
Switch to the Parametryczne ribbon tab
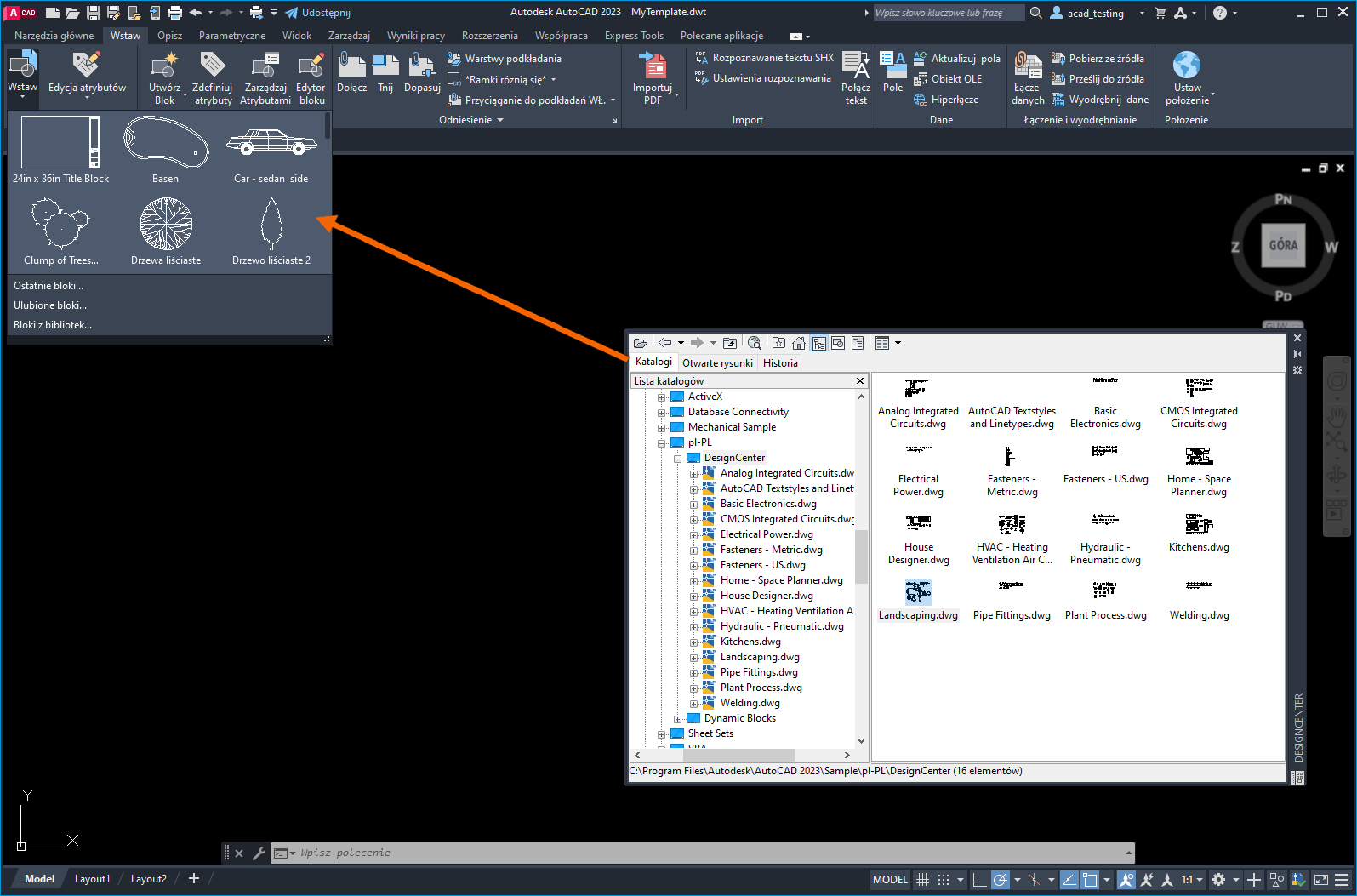[x=232, y=36]
